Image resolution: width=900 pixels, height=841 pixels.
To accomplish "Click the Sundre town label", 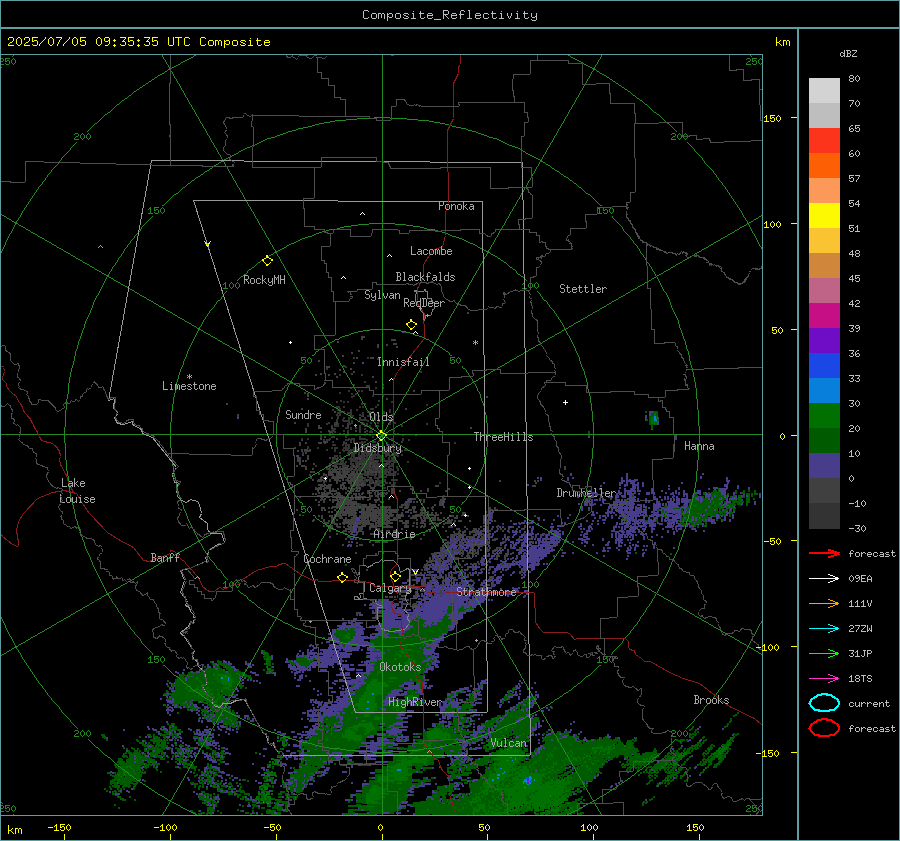I will (x=303, y=414).
